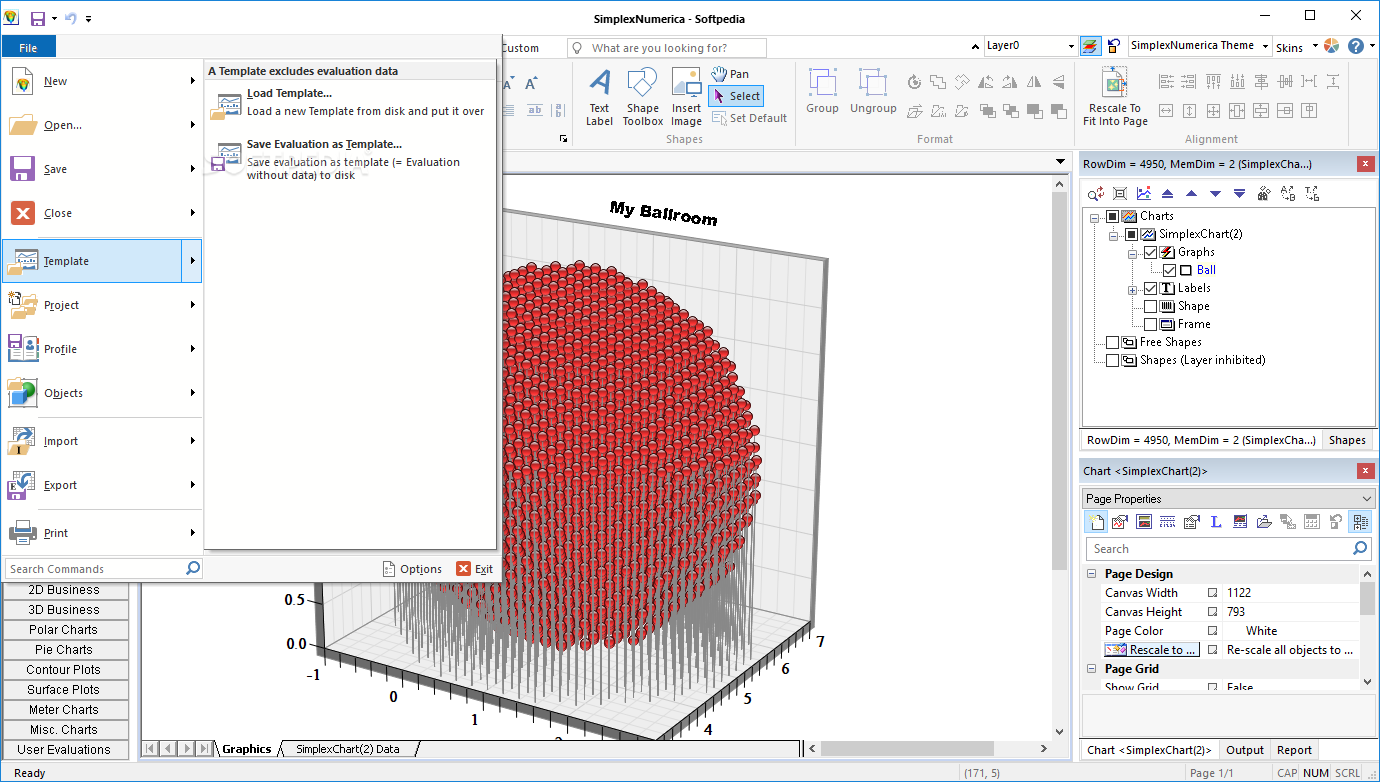Open the New submenu in File menu
Image resolution: width=1380 pixels, height=782 pixels.
(101, 81)
